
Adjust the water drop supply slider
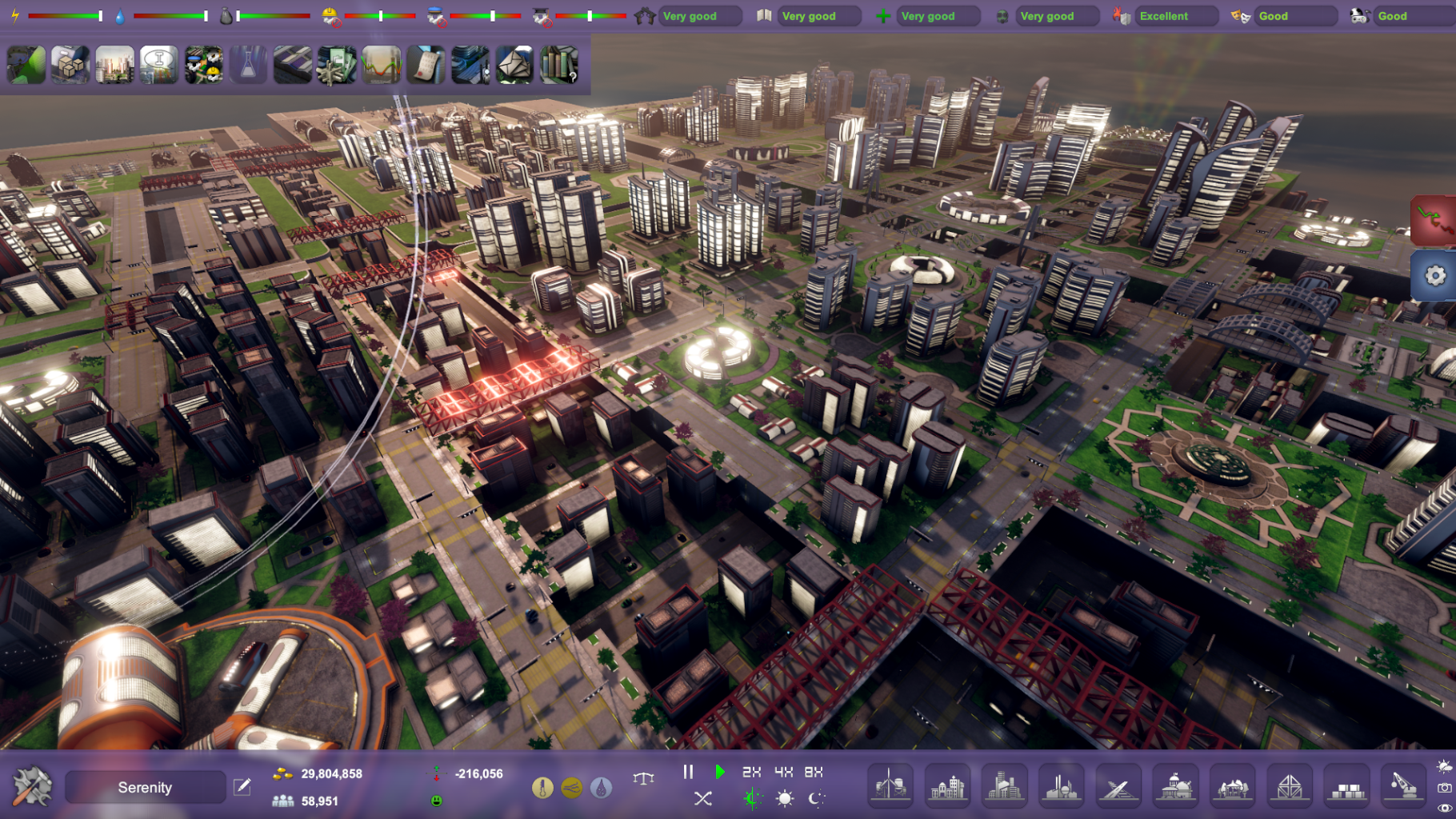click(171, 16)
